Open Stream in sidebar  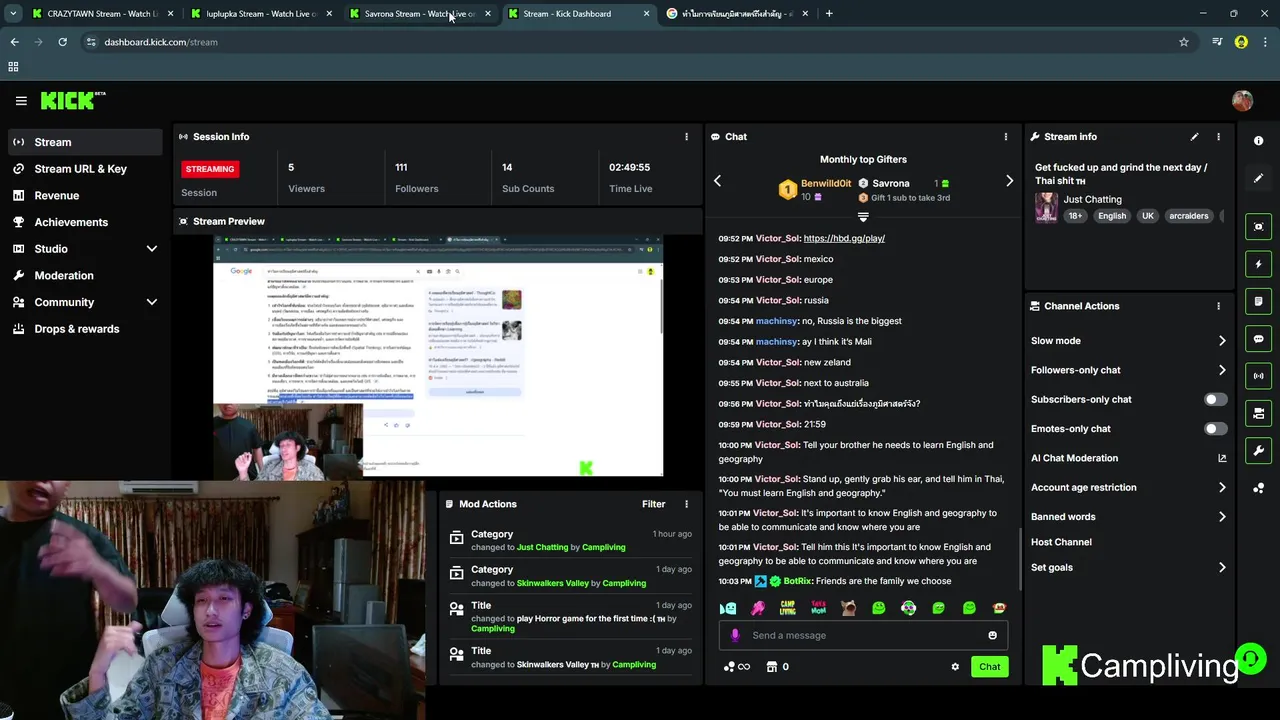pos(85,142)
